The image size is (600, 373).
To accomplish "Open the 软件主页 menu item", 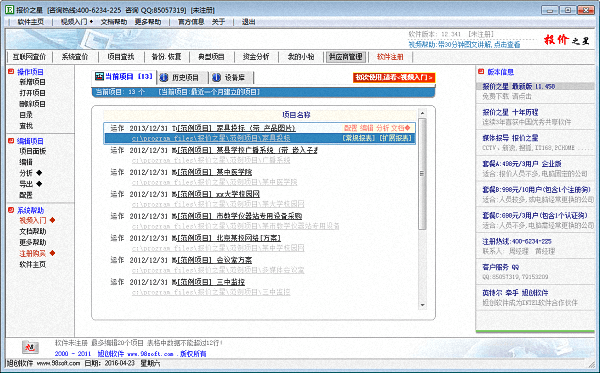I will click(x=31, y=22).
